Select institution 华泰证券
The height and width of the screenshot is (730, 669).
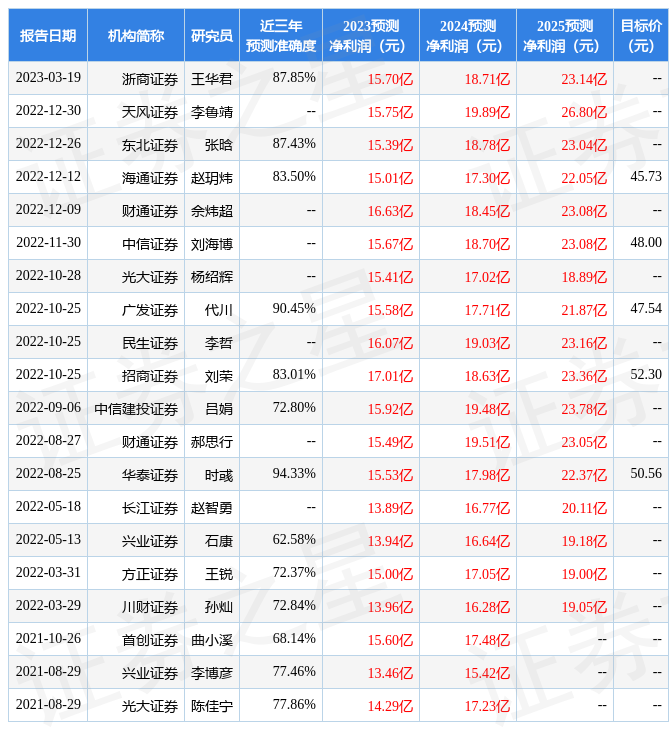click(150, 475)
